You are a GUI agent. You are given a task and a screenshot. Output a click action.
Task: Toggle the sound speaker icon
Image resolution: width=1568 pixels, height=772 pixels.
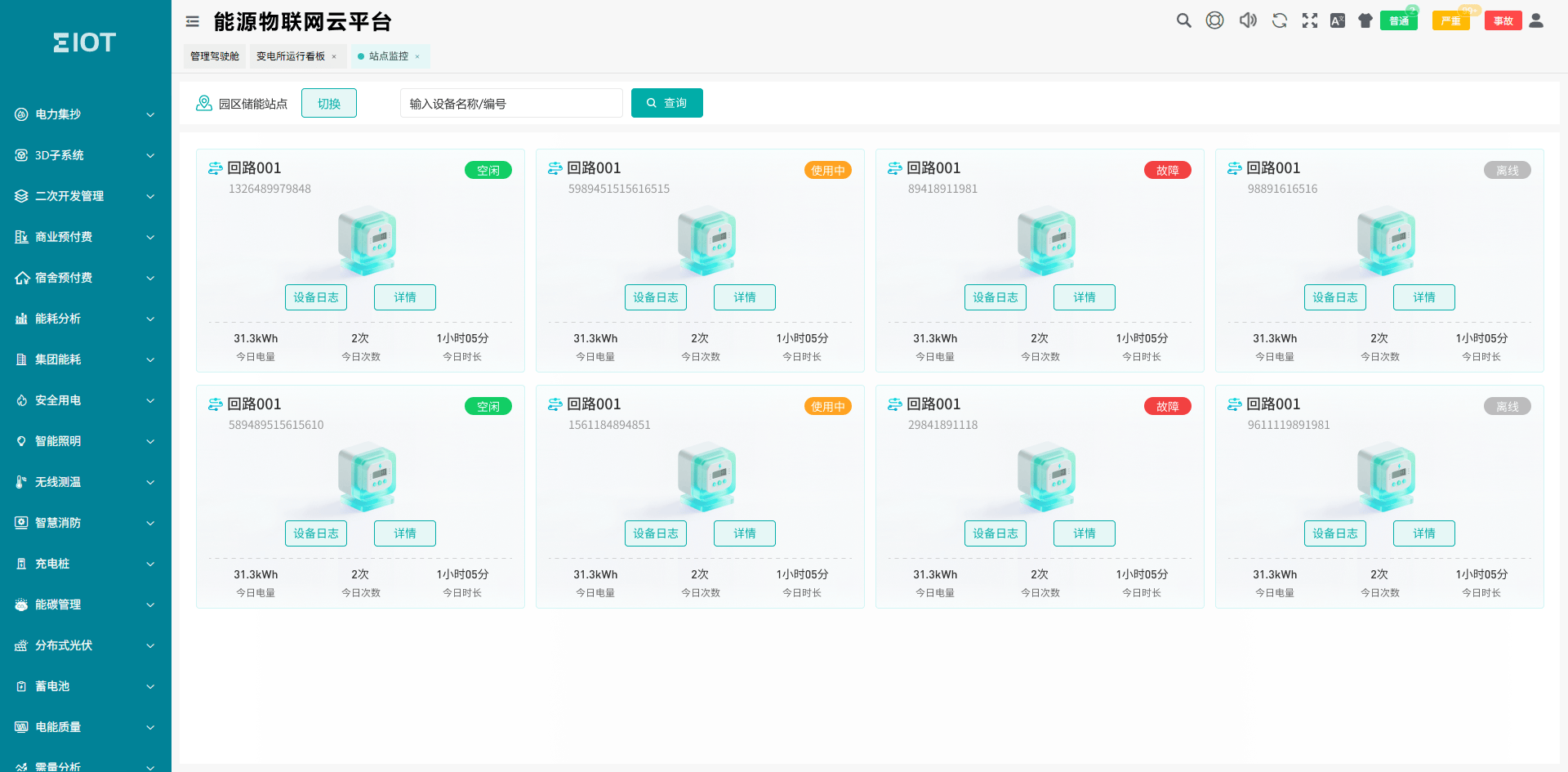(1248, 21)
